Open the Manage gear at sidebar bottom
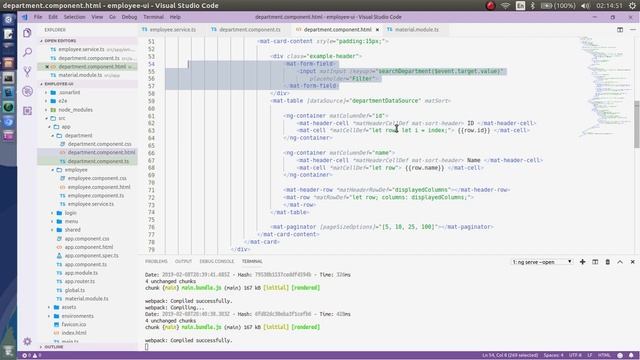Image resolution: width=640 pixels, height=360 pixels. [x=27, y=341]
